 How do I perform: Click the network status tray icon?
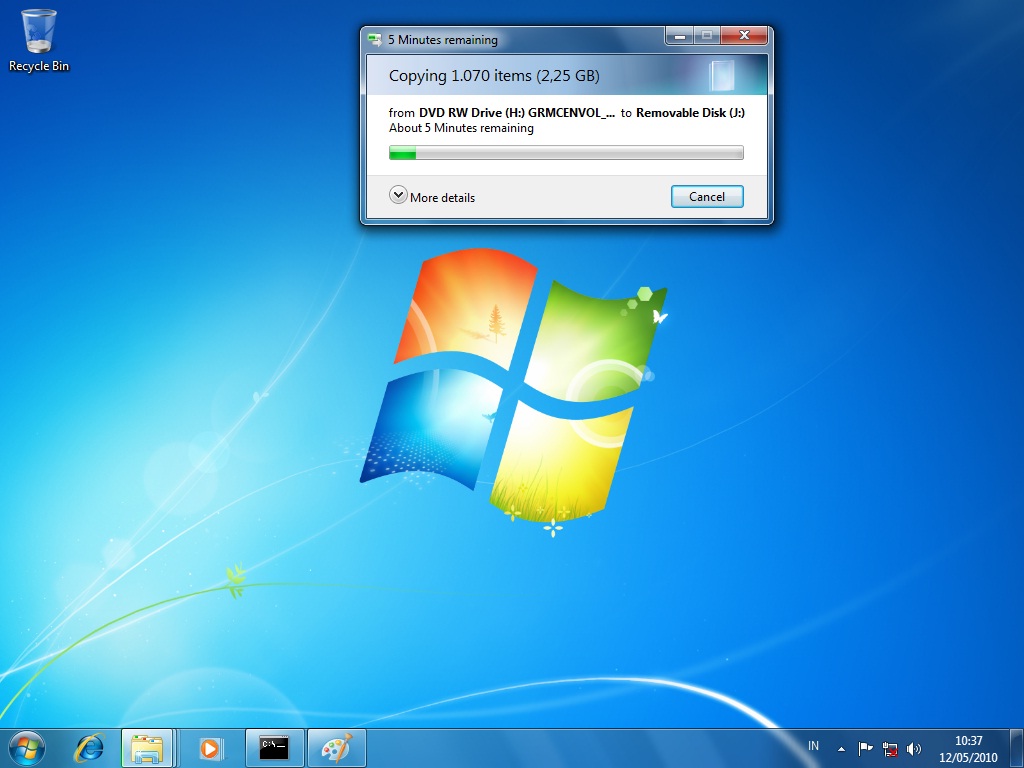889,748
